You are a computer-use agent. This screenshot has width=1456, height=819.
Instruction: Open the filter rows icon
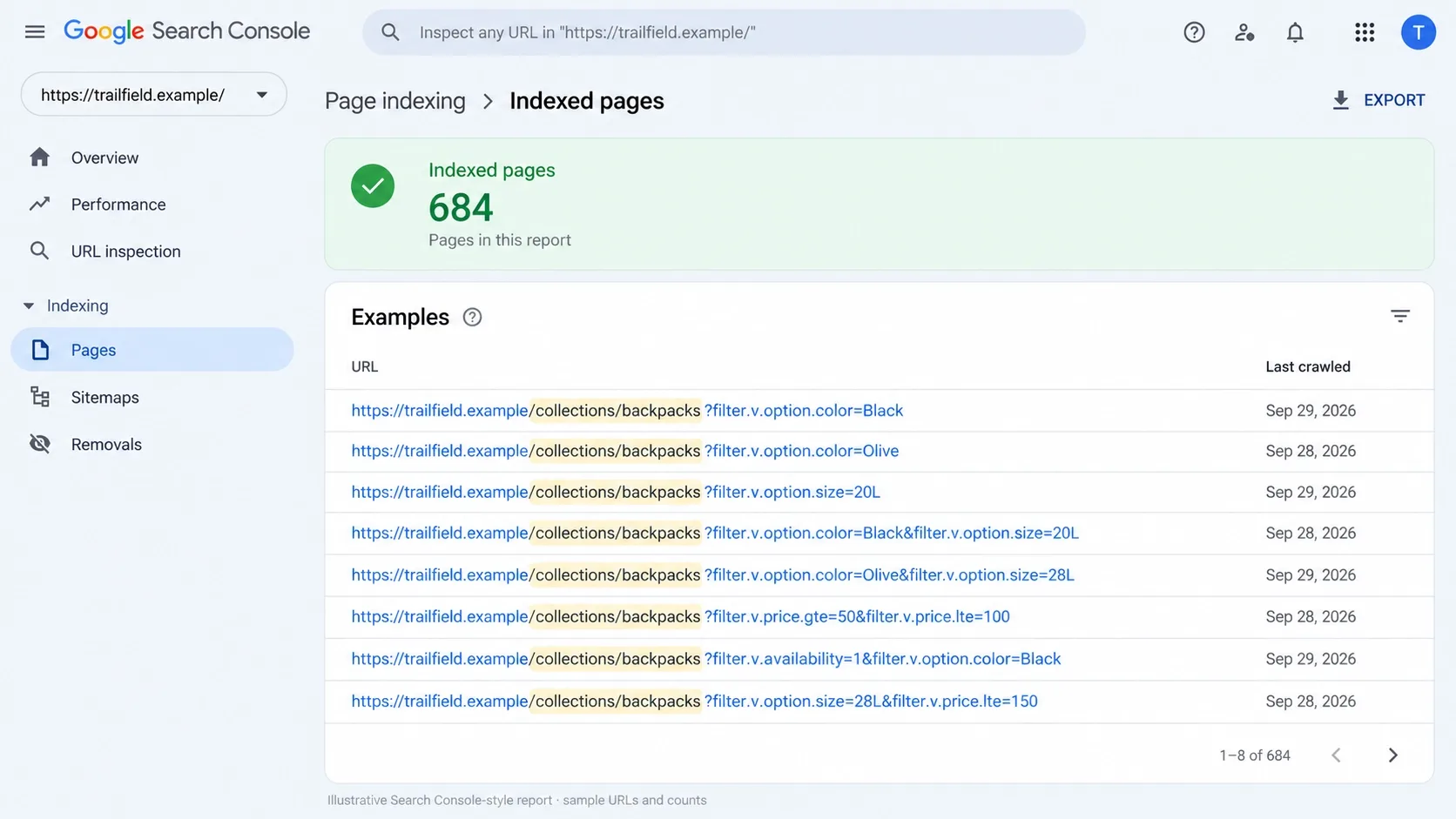click(1399, 316)
